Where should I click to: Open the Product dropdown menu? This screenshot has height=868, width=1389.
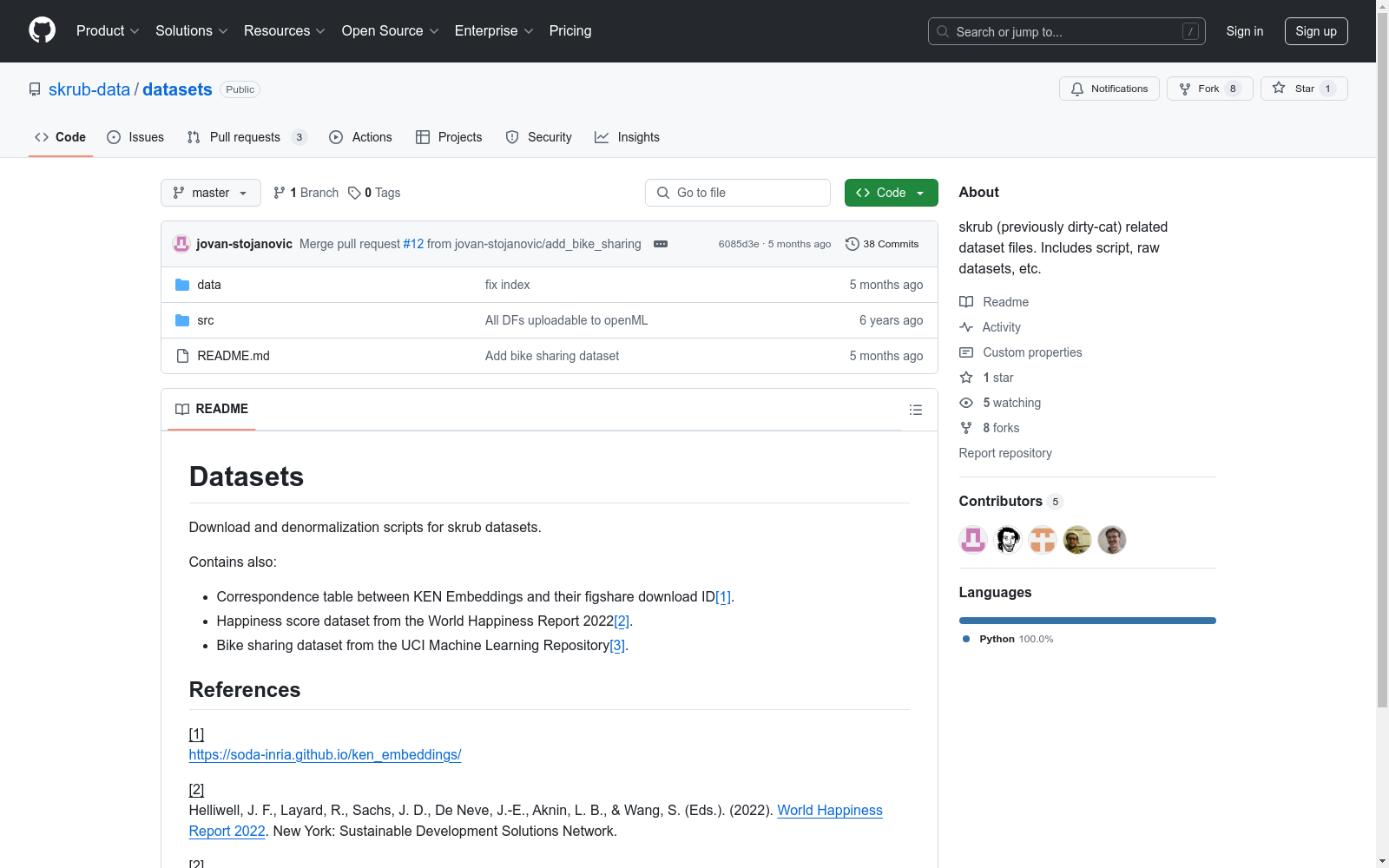click(x=108, y=30)
